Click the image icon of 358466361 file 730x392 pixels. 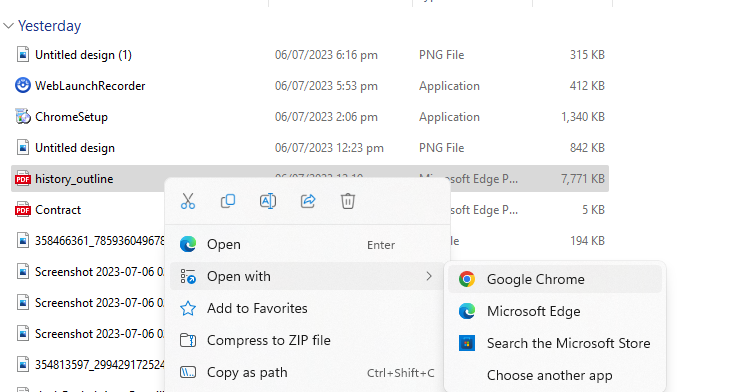[x=22, y=241]
